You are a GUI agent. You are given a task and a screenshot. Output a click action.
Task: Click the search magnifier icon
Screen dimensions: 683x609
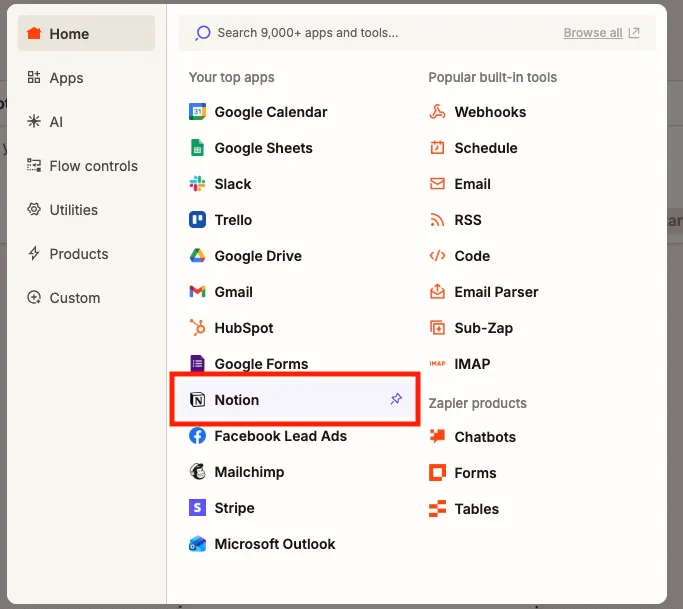point(203,33)
